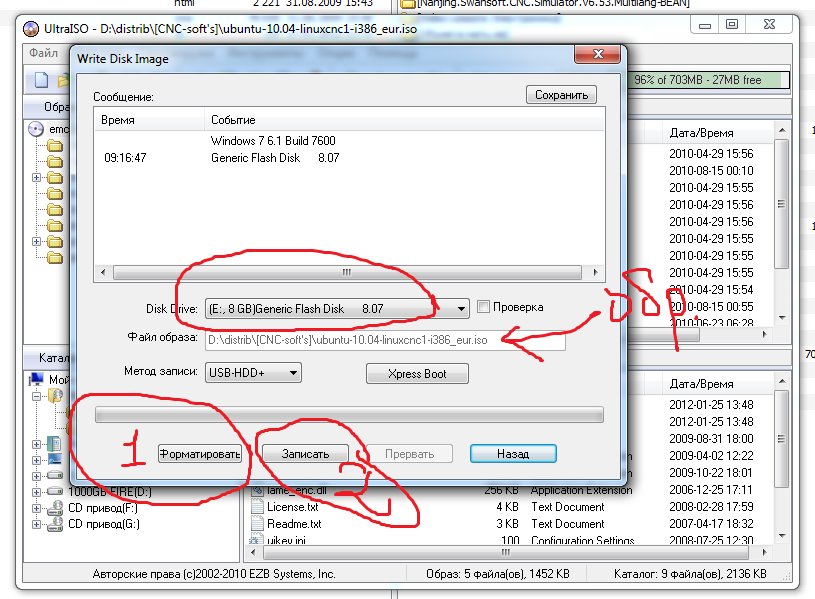Click the lower file list scroll-down arrow
815x599 pixels.
(x=782, y=536)
